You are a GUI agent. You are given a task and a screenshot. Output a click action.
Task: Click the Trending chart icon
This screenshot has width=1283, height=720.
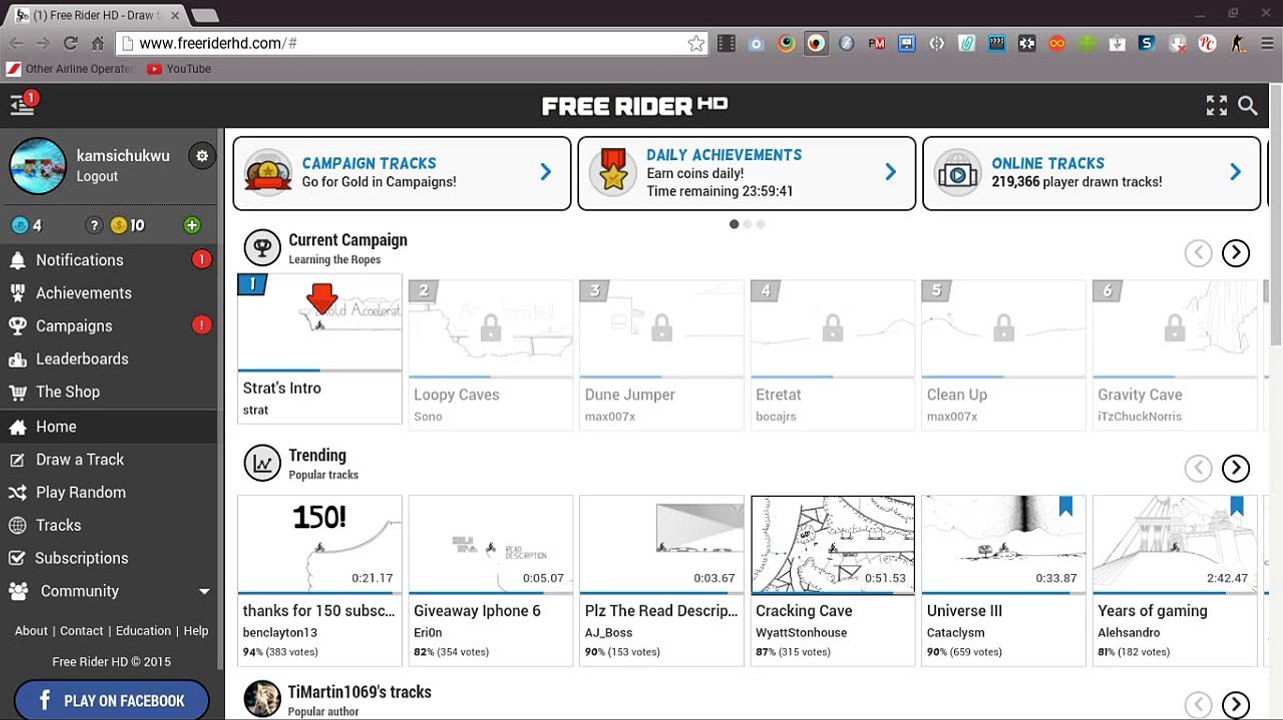262,463
